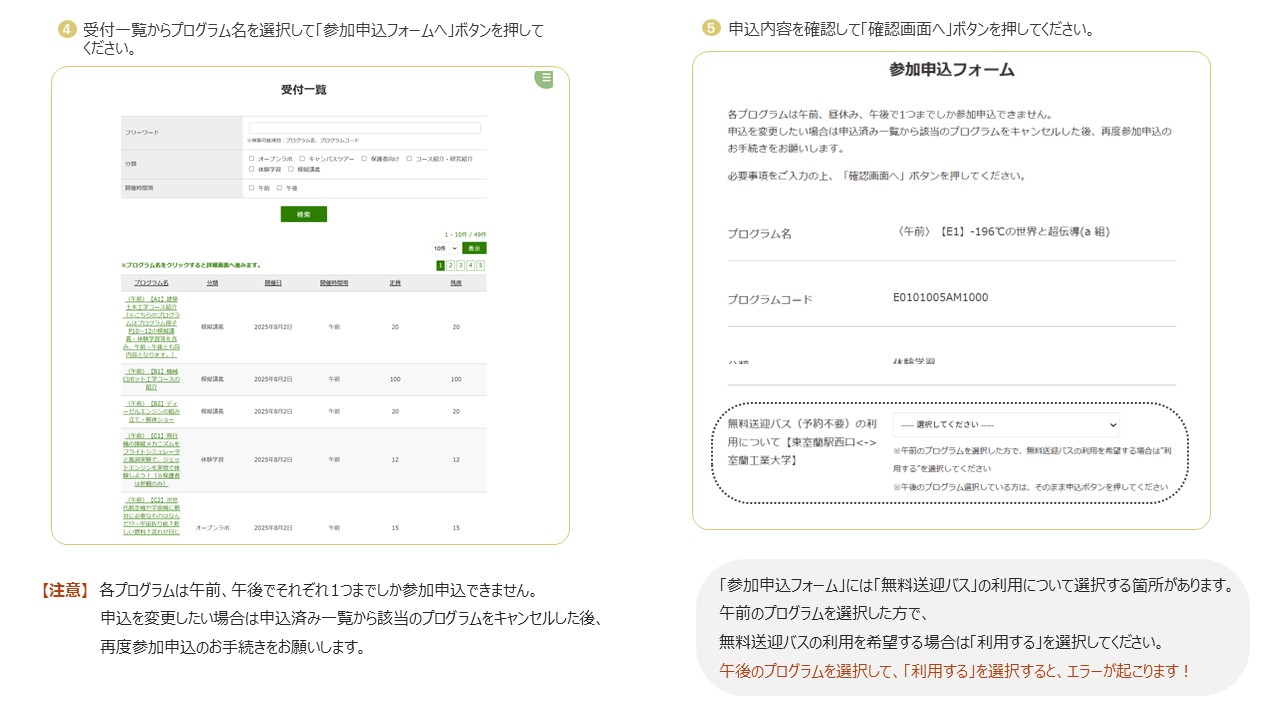Sort by 定員 column header
This screenshot has width=1280, height=720.
tap(395, 283)
